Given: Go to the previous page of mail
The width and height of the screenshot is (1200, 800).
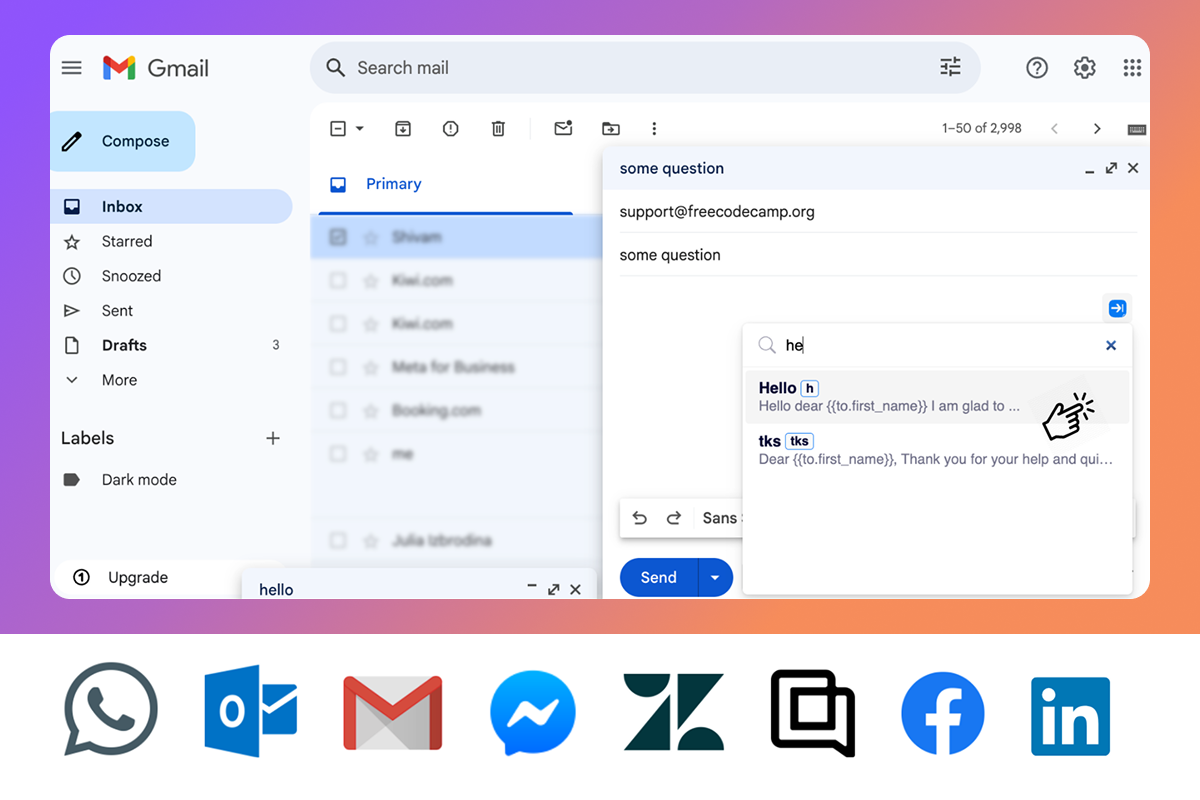Looking at the screenshot, I should coord(1054,128).
